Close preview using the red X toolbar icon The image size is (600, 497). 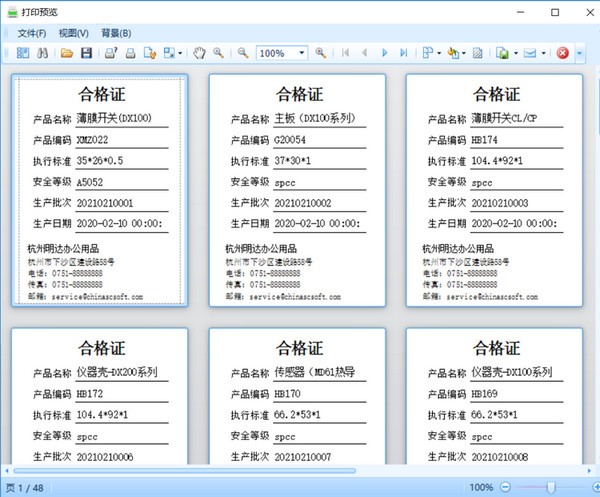point(562,53)
